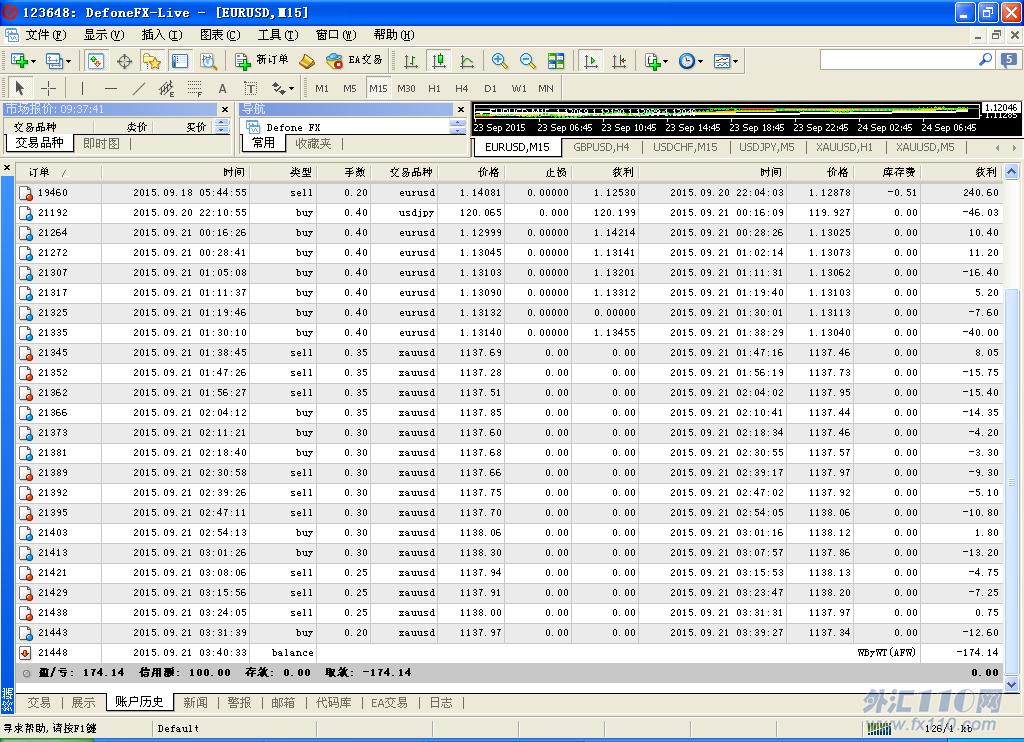Expand the periods dropdown arrow
This screenshot has width=1024, height=742.
pos(700,61)
